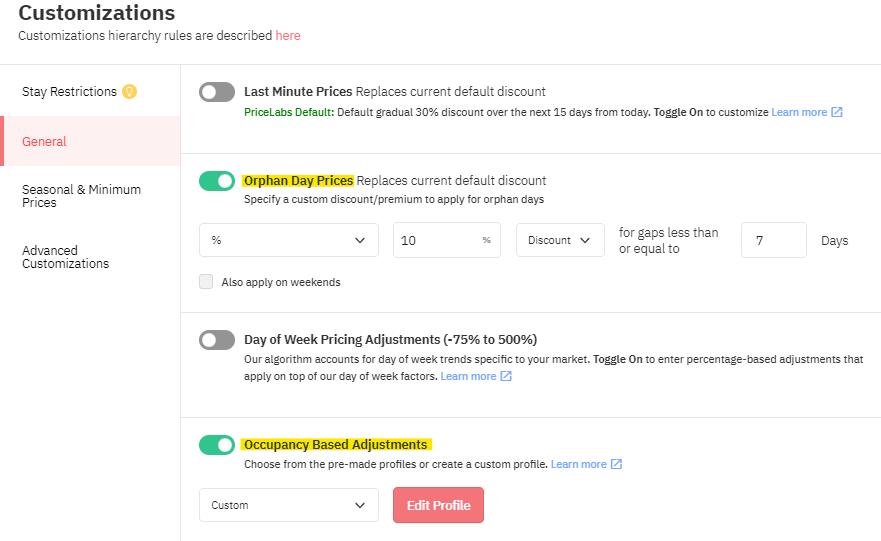Enable Day of Week Pricing Adjustments toggle
The height and width of the screenshot is (541, 881).
[x=217, y=340]
